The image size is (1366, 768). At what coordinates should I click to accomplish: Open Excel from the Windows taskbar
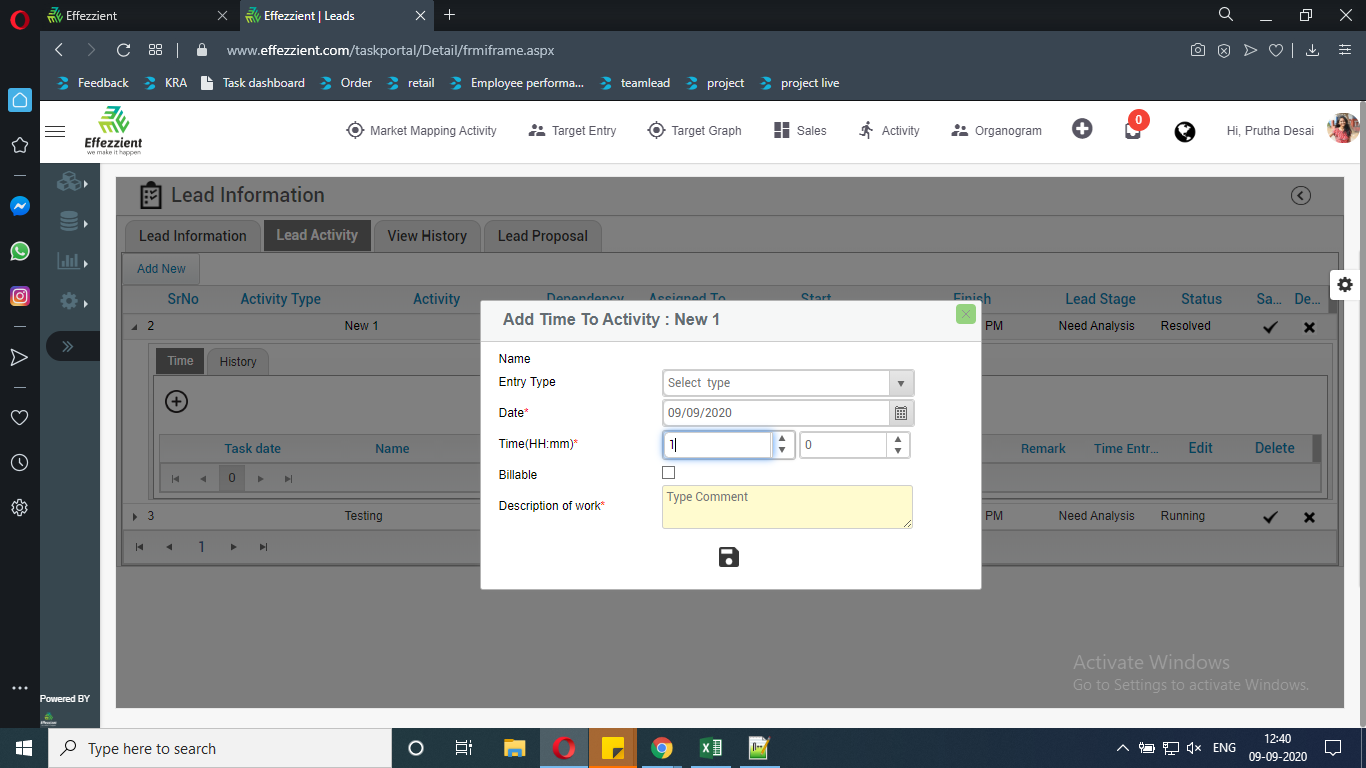click(710, 748)
